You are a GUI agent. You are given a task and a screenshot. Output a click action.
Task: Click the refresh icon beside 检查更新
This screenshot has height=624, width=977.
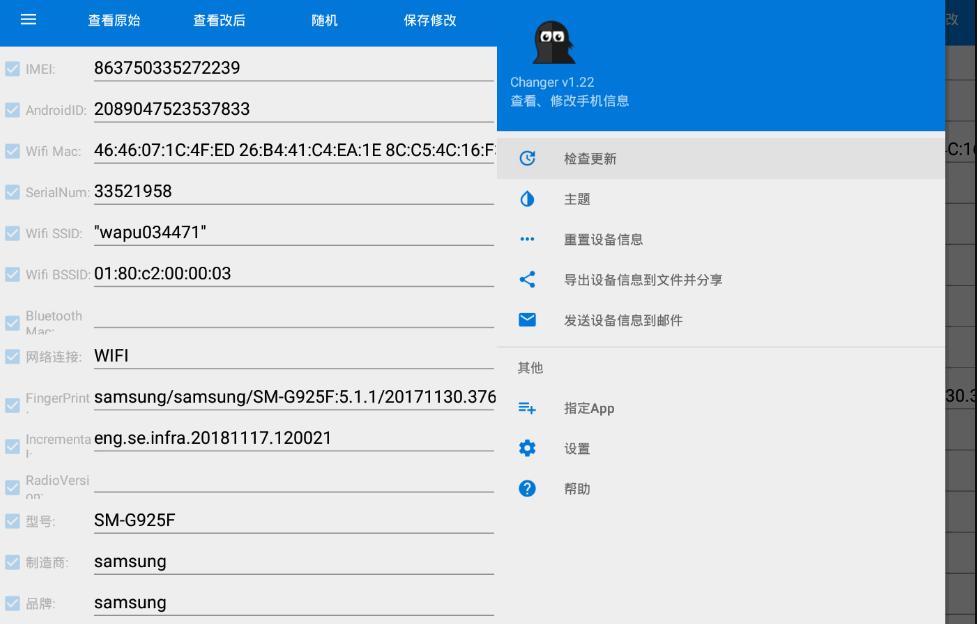(x=528, y=159)
